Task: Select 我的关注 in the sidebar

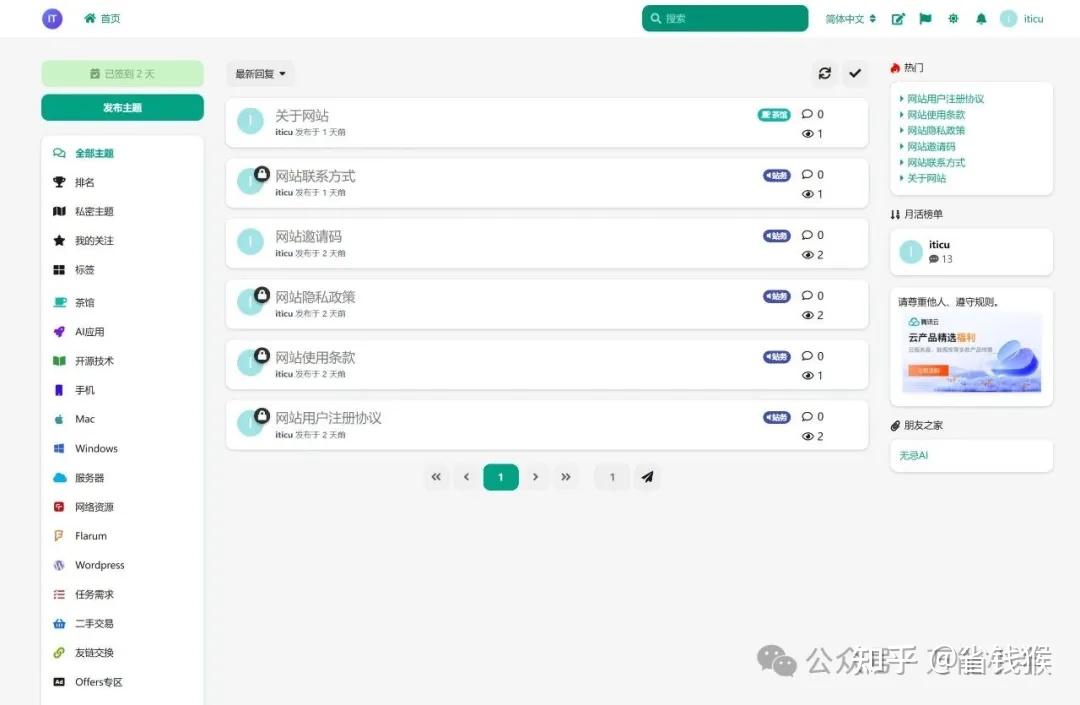Action: (86, 240)
